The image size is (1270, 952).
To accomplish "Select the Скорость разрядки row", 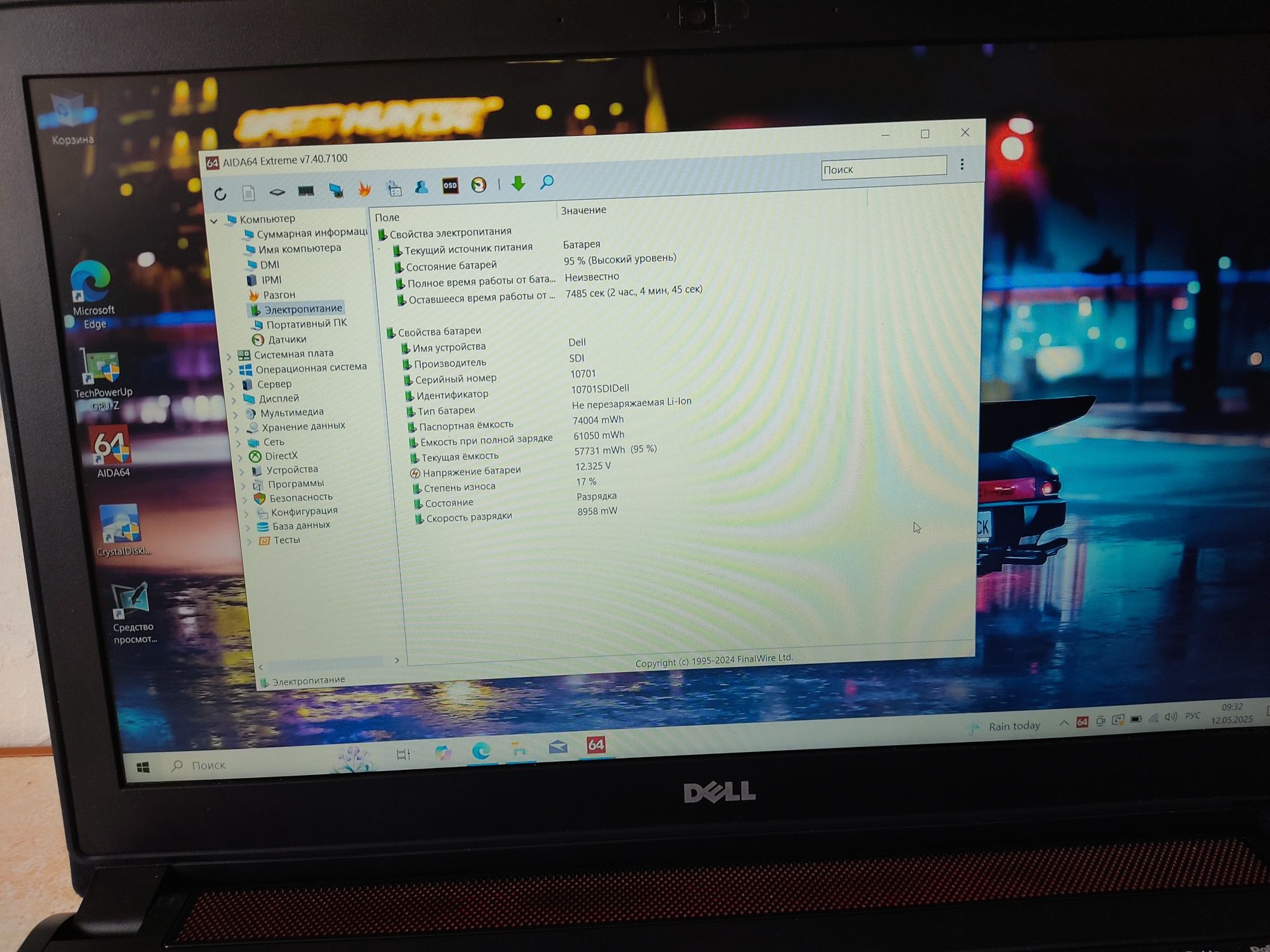I will point(516,515).
